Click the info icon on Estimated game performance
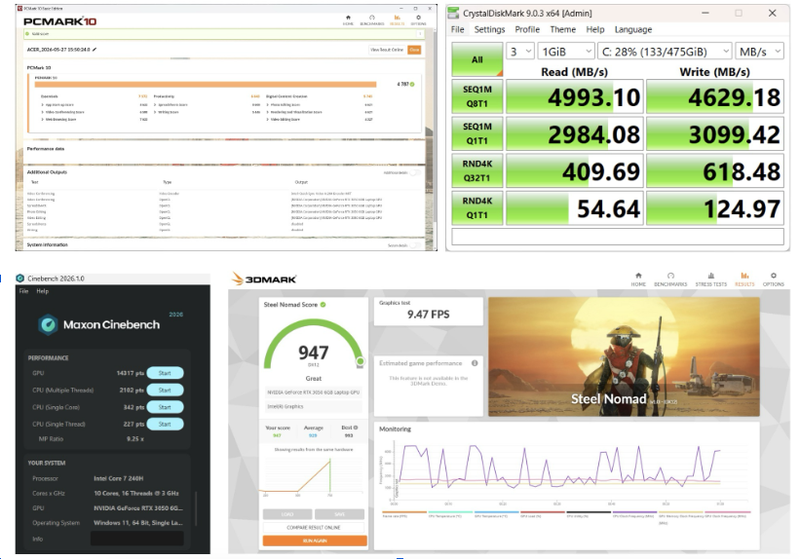The width and height of the screenshot is (800, 559). [x=474, y=363]
